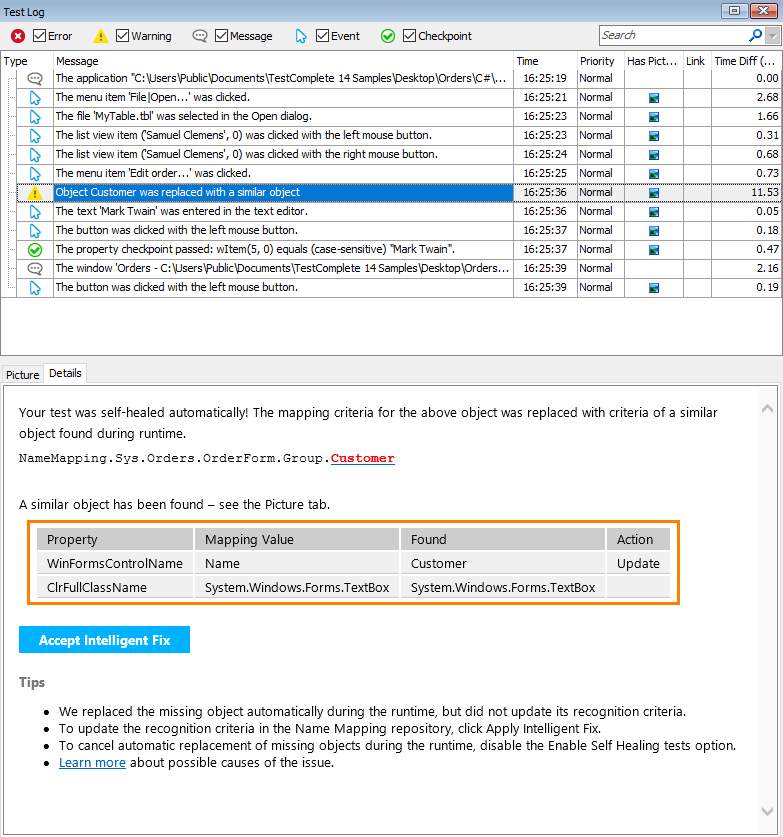Screen dimensions: 783x837
Task: Open the Test Log panel menu dropdown
Action: (734, 11)
